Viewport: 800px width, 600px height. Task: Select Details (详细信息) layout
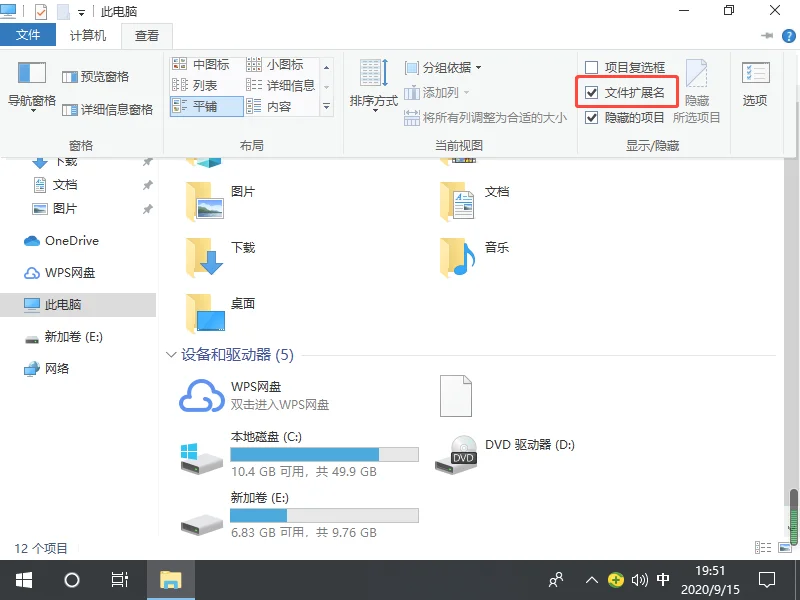tap(281, 85)
